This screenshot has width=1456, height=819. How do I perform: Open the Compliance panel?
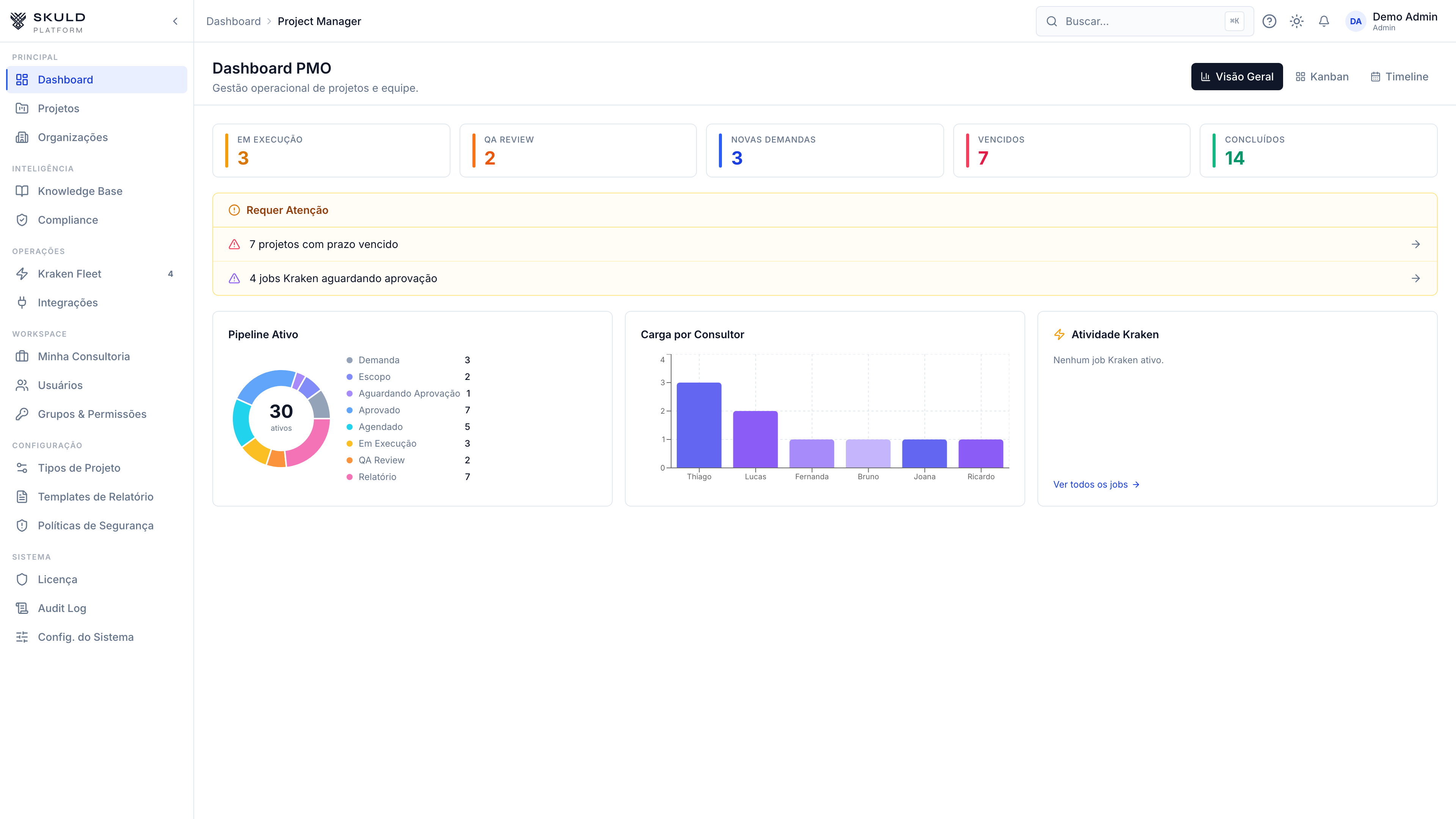pos(68,220)
